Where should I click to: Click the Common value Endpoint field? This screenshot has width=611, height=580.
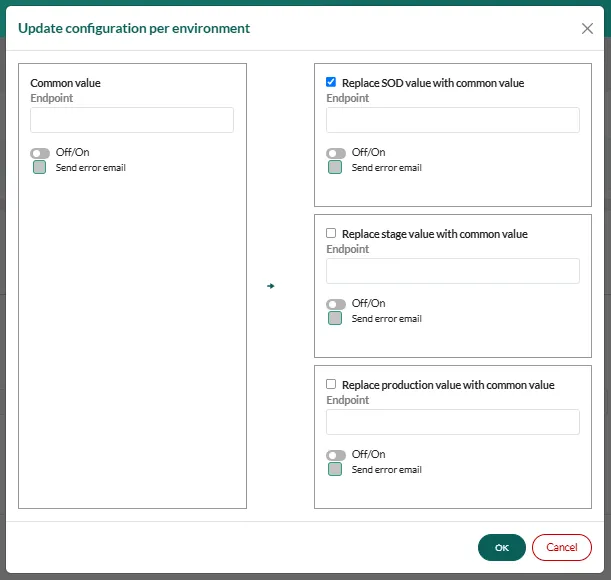tap(132, 121)
